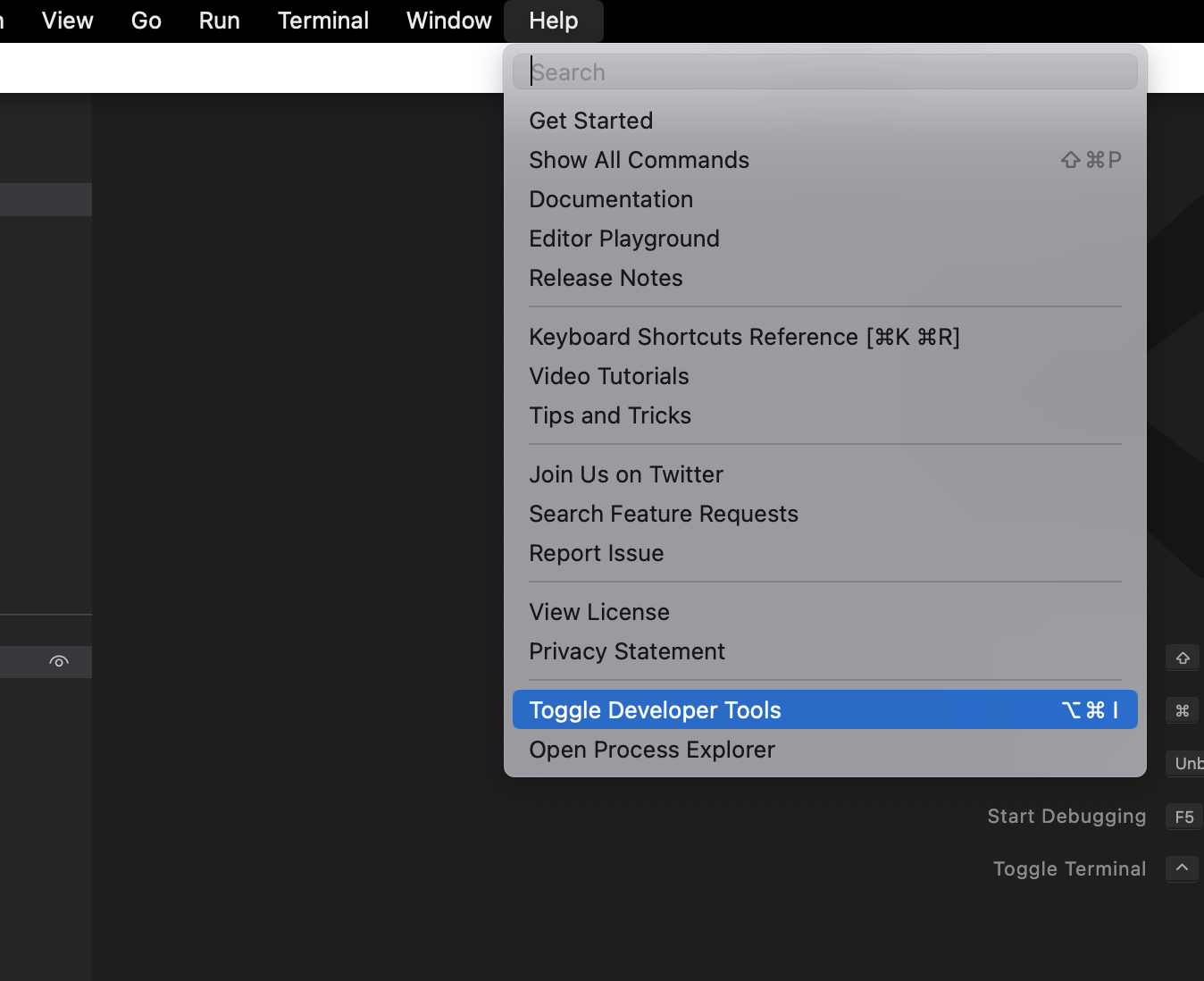Click the F5 key badge beside Start Debugging
Screen dimensions: 1204x981
pos(1183,817)
